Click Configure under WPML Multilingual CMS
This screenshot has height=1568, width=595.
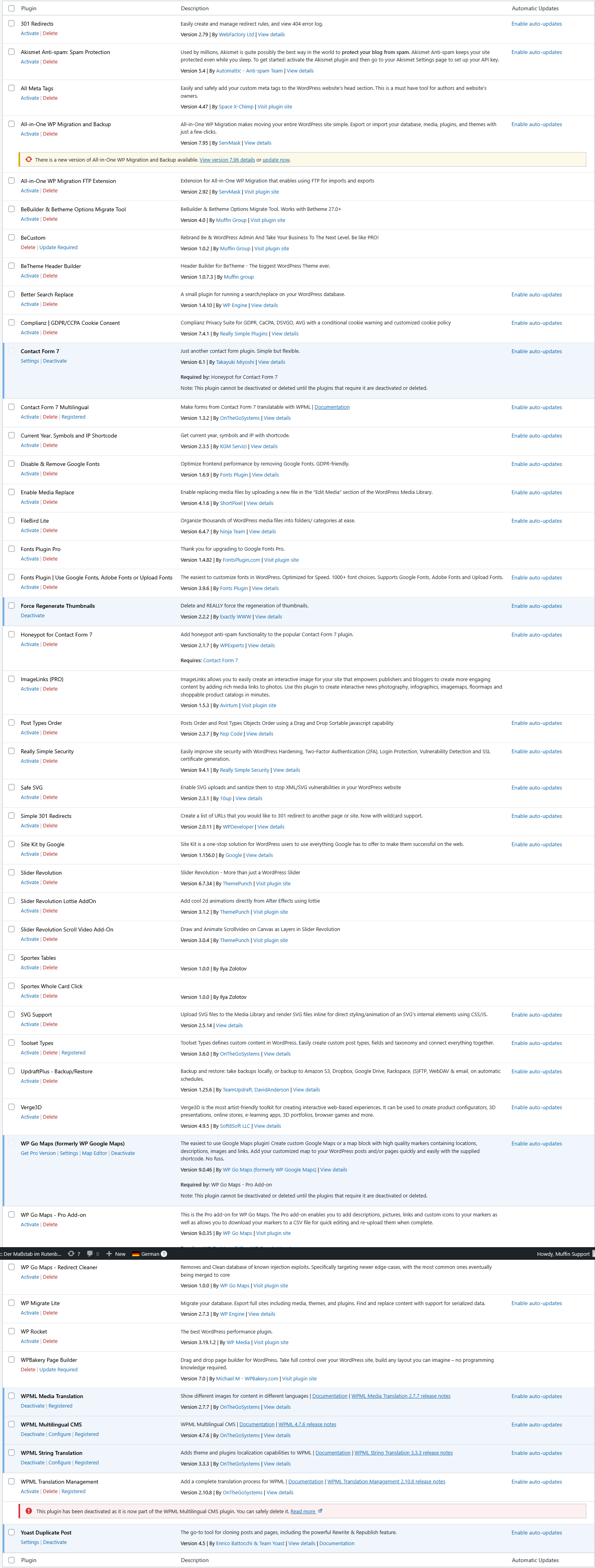(x=59, y=1434)
